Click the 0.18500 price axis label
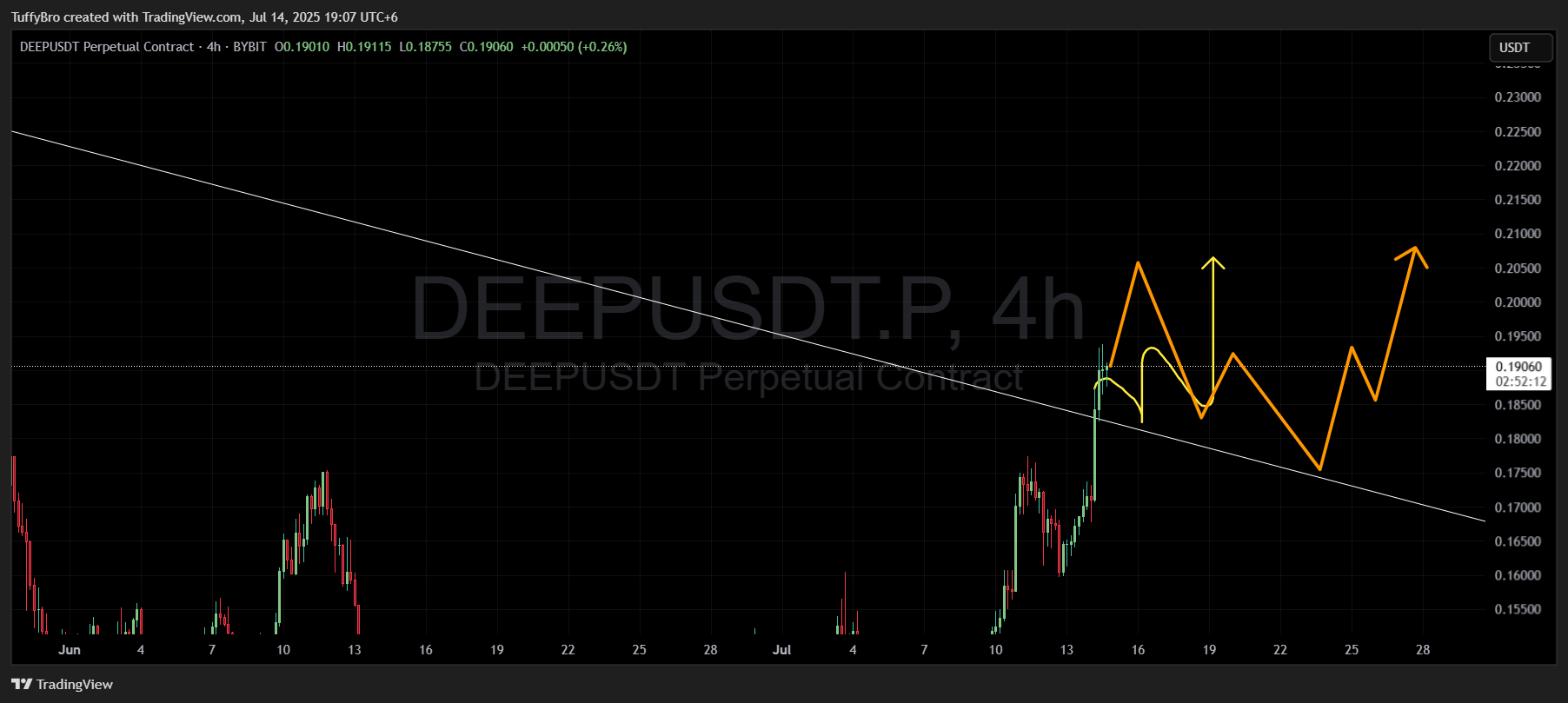The width and height of the screenshot is (1568, 703). tap(1518, 405)
